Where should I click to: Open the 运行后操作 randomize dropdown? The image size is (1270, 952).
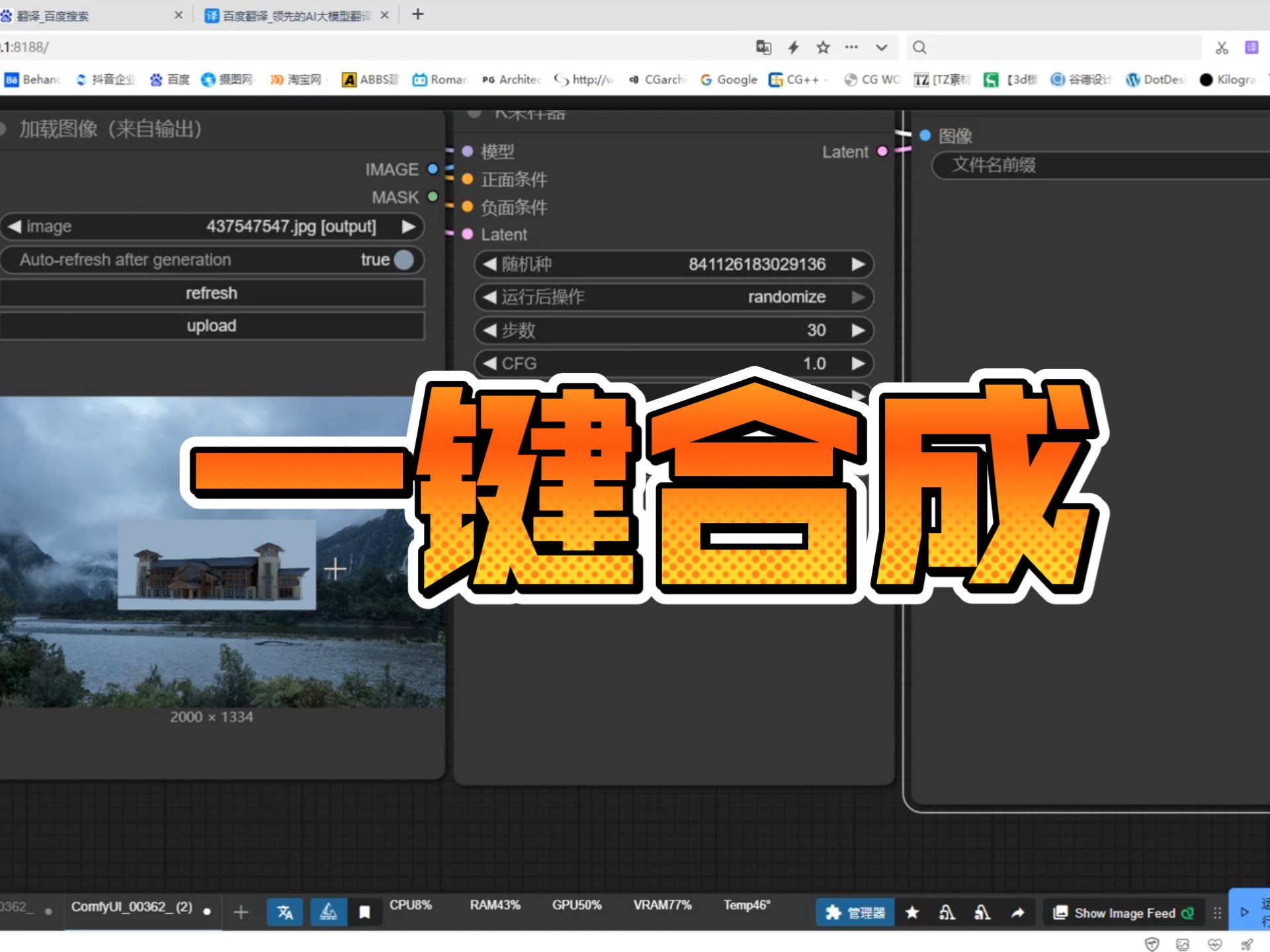pos(674,297)
